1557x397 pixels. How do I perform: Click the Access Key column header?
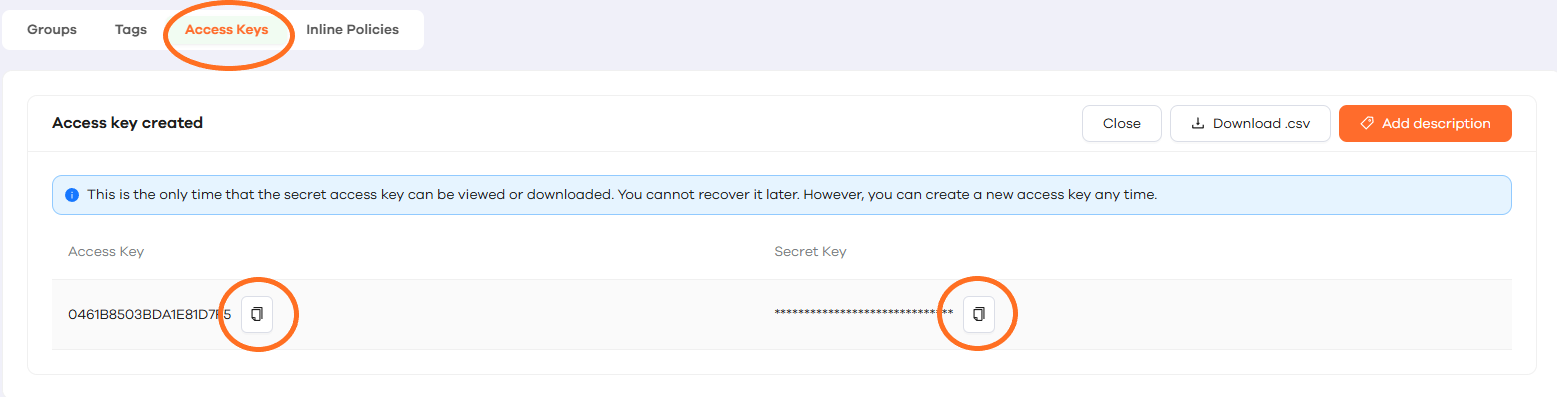(106, 252)
